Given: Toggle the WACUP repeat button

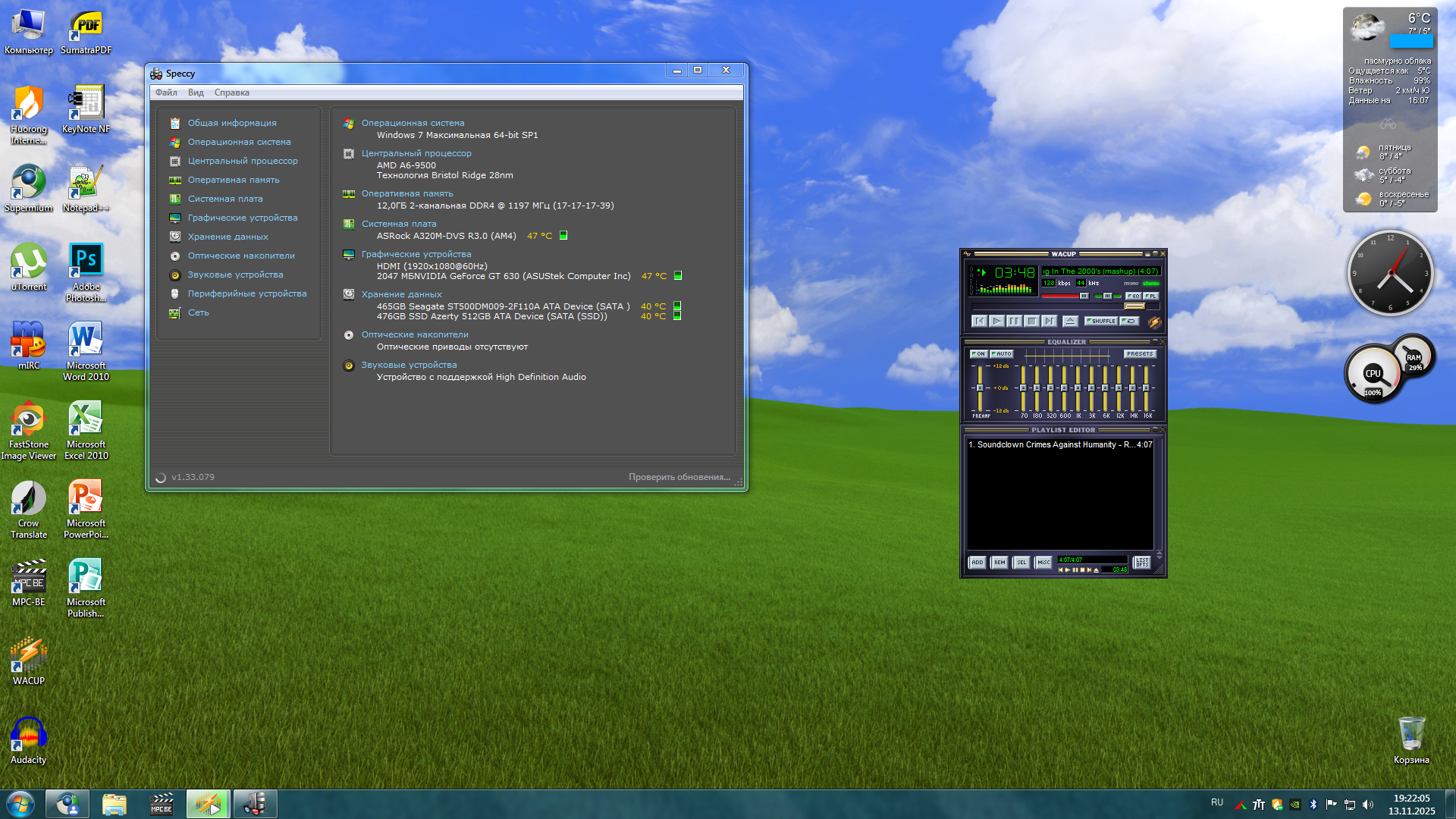Looking at the screenshot, I should 1129,322.
